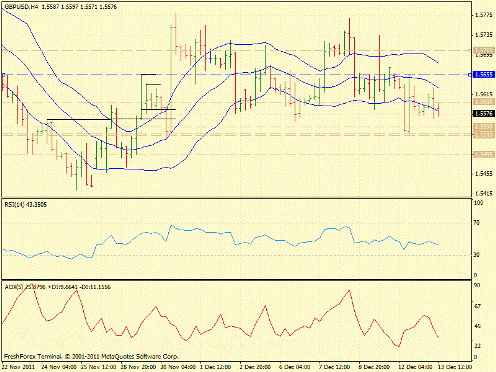This screenshot has height=372, width=496.
Task: Click the 12 Dec 04:00 time label
Action: (x=416, y=367)
